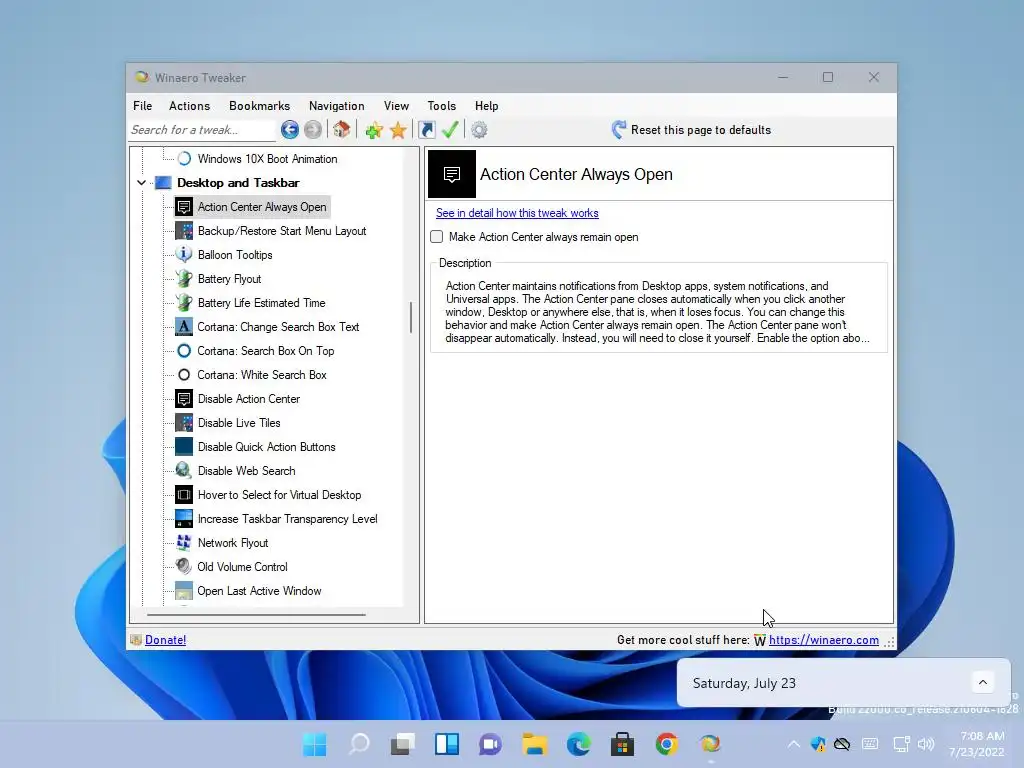Open the Chat taskbar icon
Viewport: 1024px width, 768px height.
[490, 744]
